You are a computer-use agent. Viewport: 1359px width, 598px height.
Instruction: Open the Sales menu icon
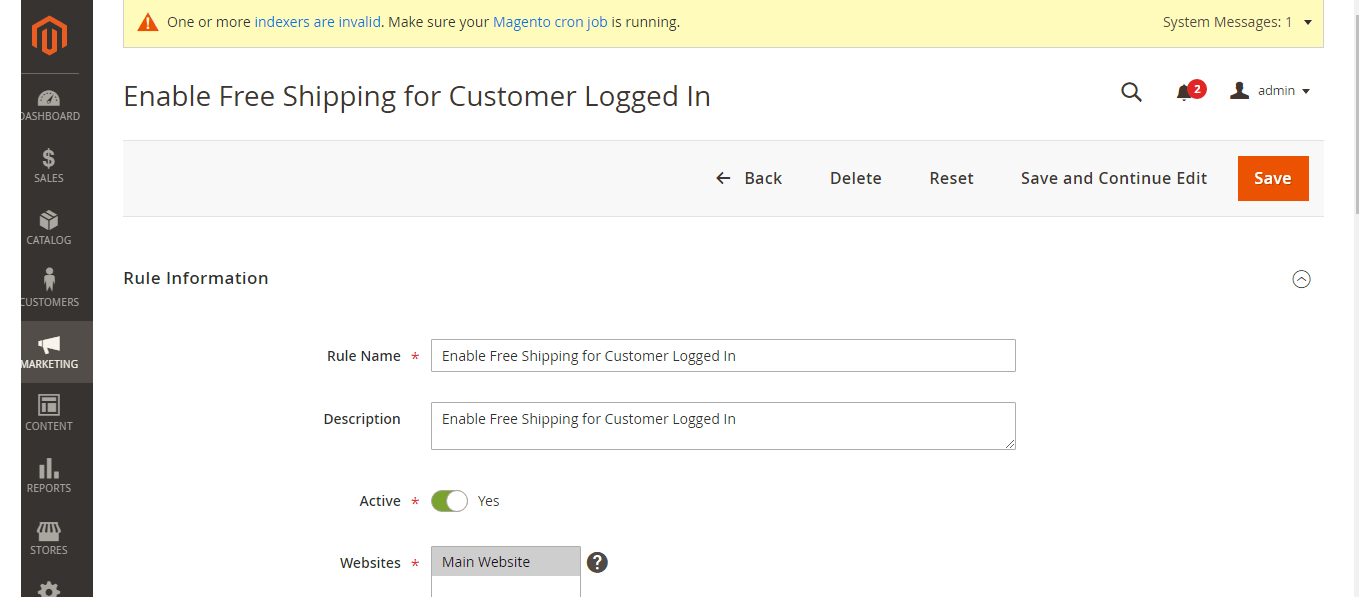(49, 166)
